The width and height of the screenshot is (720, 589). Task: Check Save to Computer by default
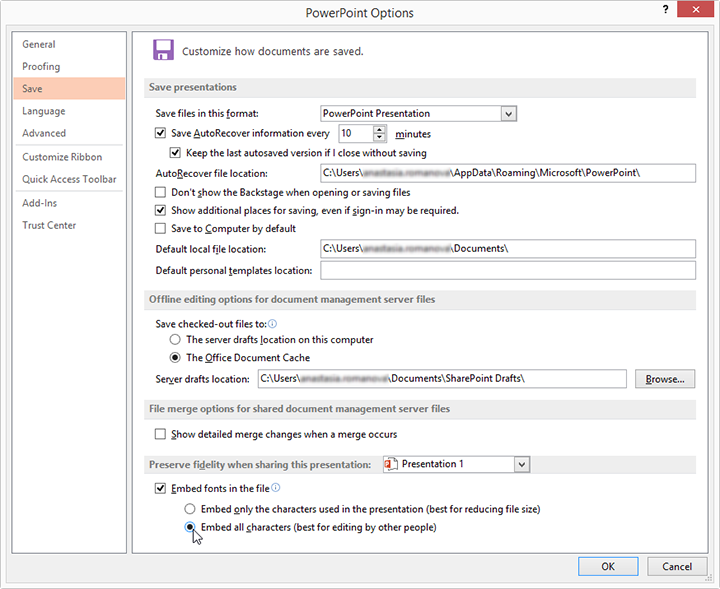click(x=161, y=228)
